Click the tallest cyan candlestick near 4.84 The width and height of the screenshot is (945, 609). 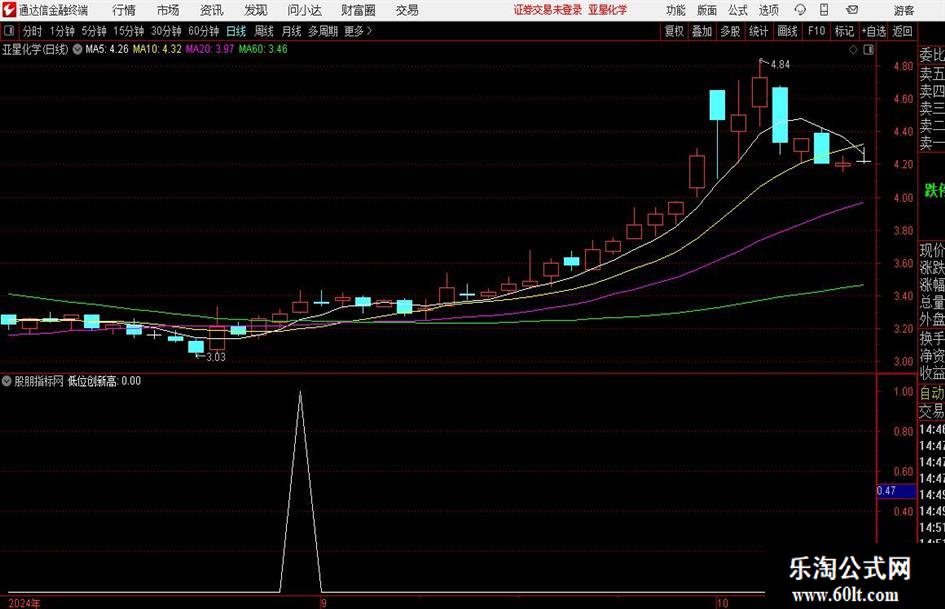(780, 115)
